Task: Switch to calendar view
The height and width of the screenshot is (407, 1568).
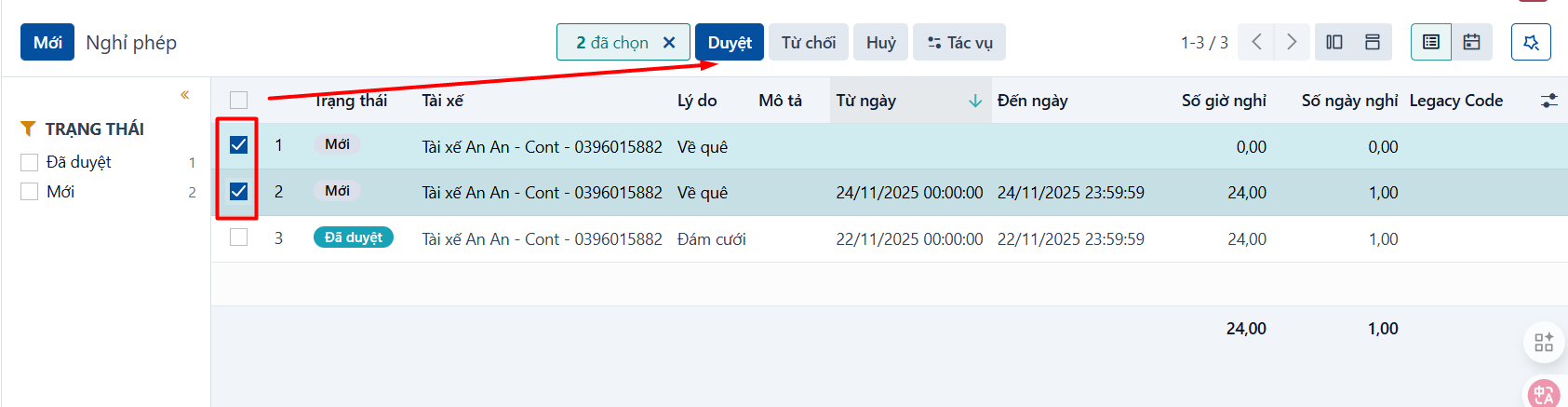Action: pyautogui.click(x=1471, y=42)
